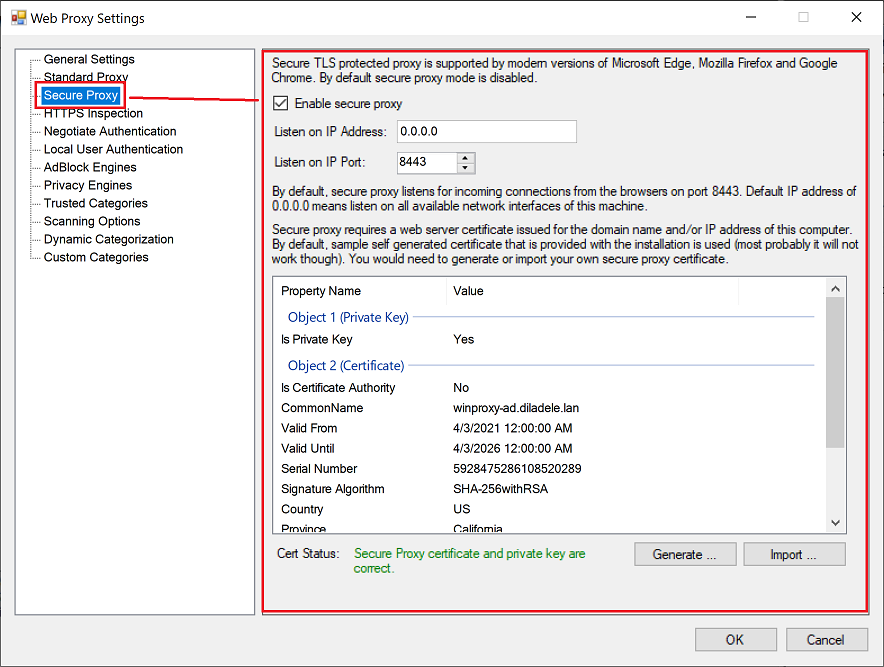Click the green Cert Status message

469,561
